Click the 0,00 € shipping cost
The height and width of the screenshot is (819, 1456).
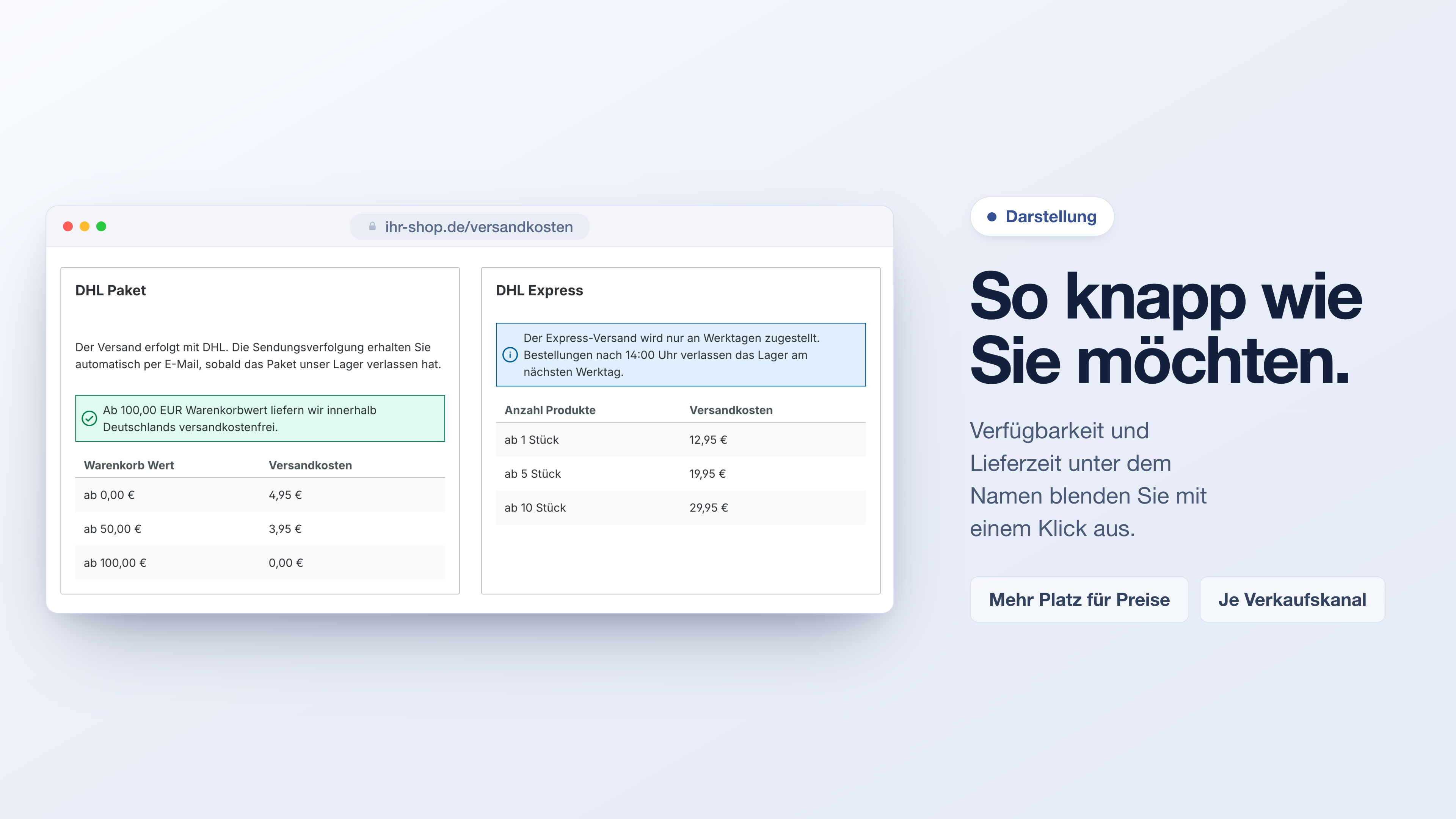(286, 563)
